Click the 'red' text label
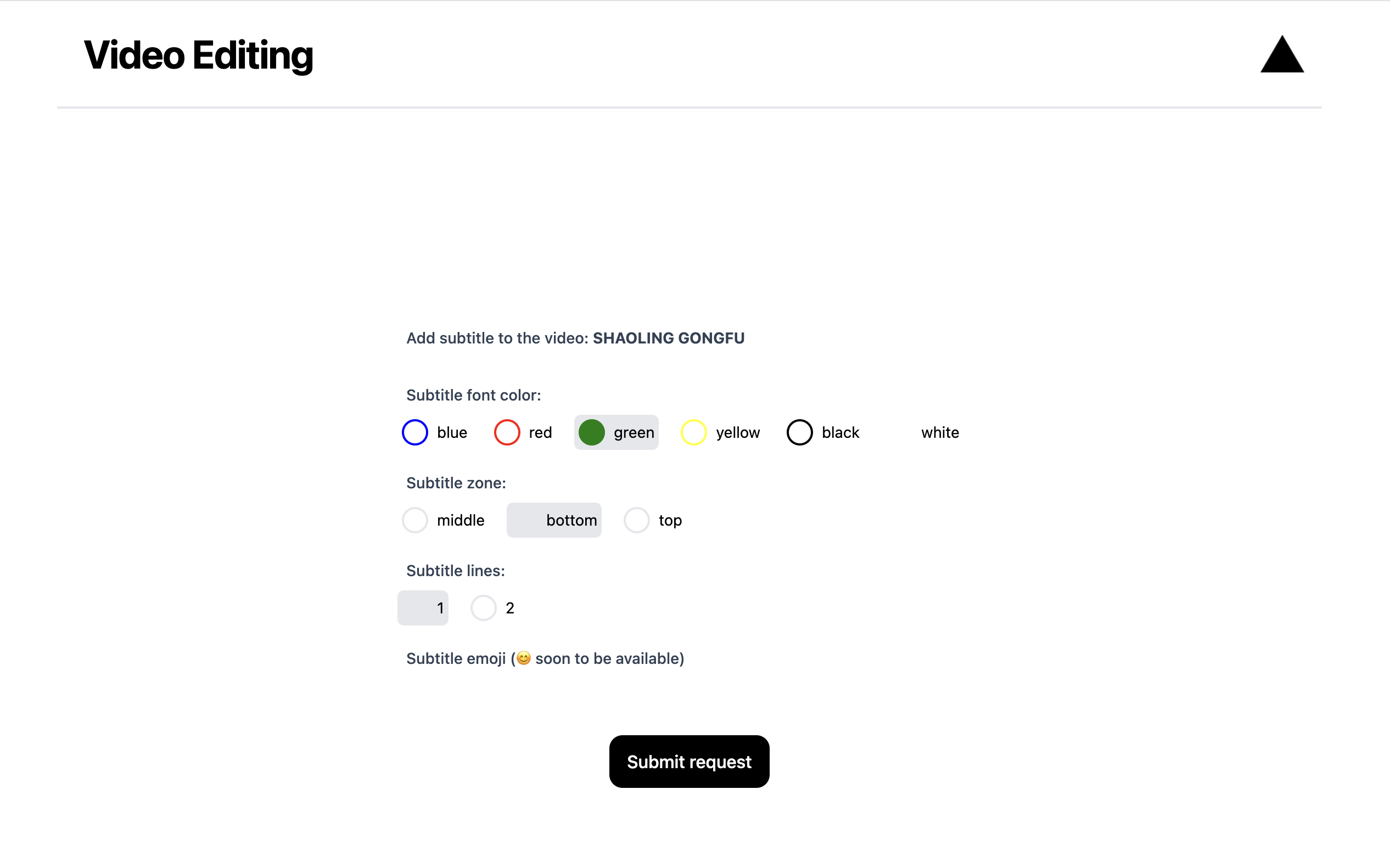 (540, 433)
